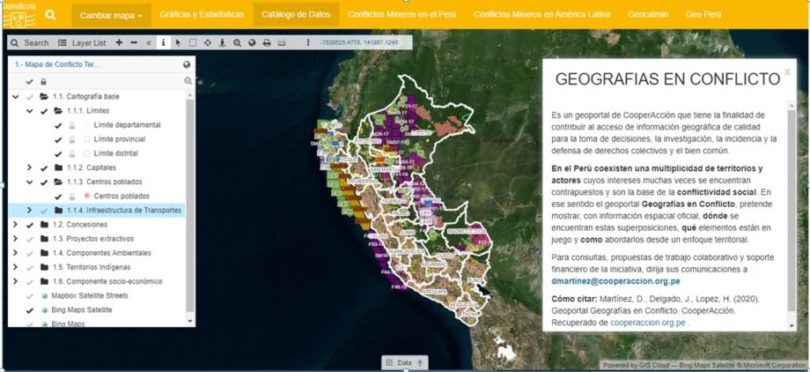
Task: Toggle Centros poblados layer visibility check
Action: tap(58, 196)
